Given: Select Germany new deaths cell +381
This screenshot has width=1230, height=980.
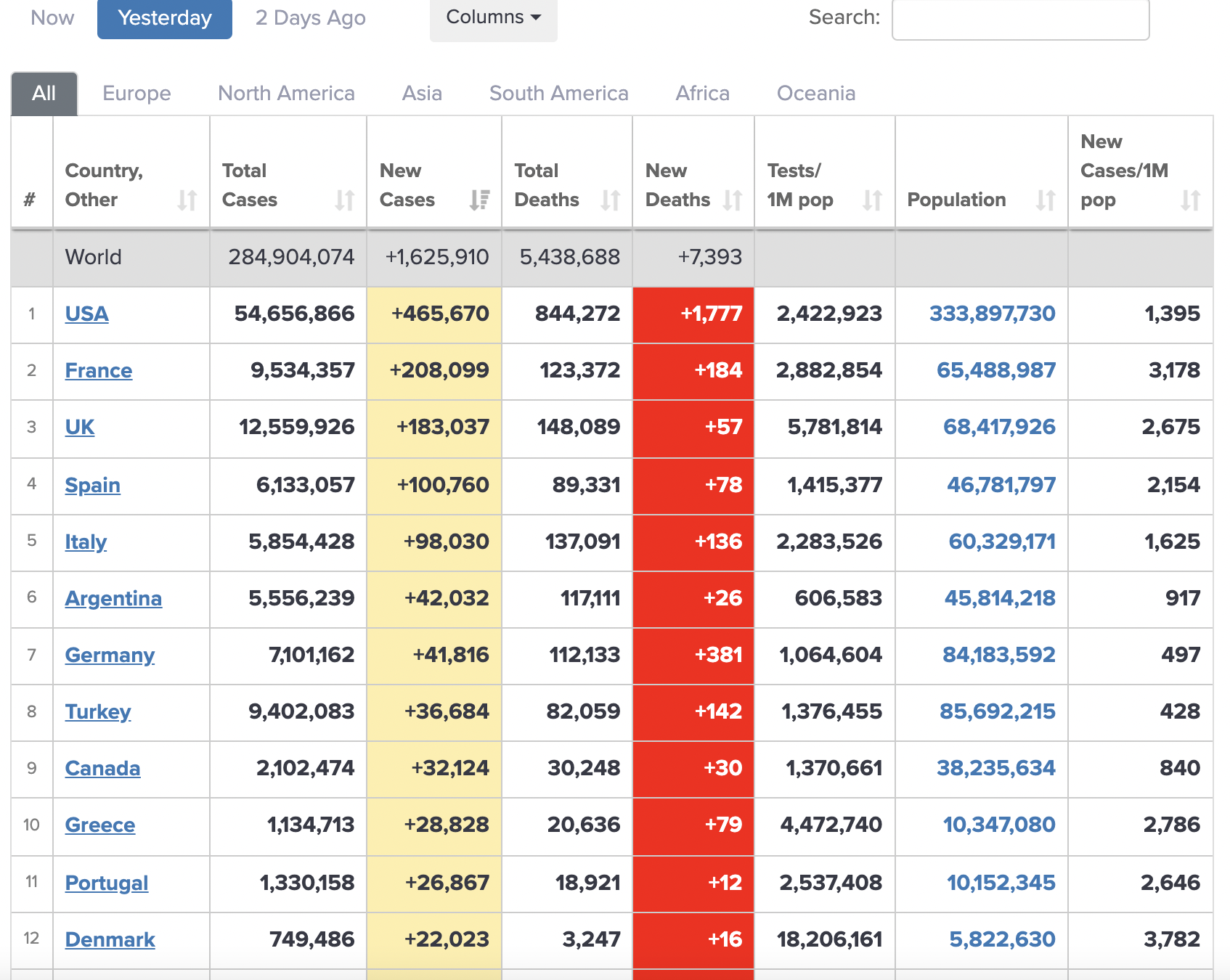Looking at the screenshot, I should (x=693, y=655).
